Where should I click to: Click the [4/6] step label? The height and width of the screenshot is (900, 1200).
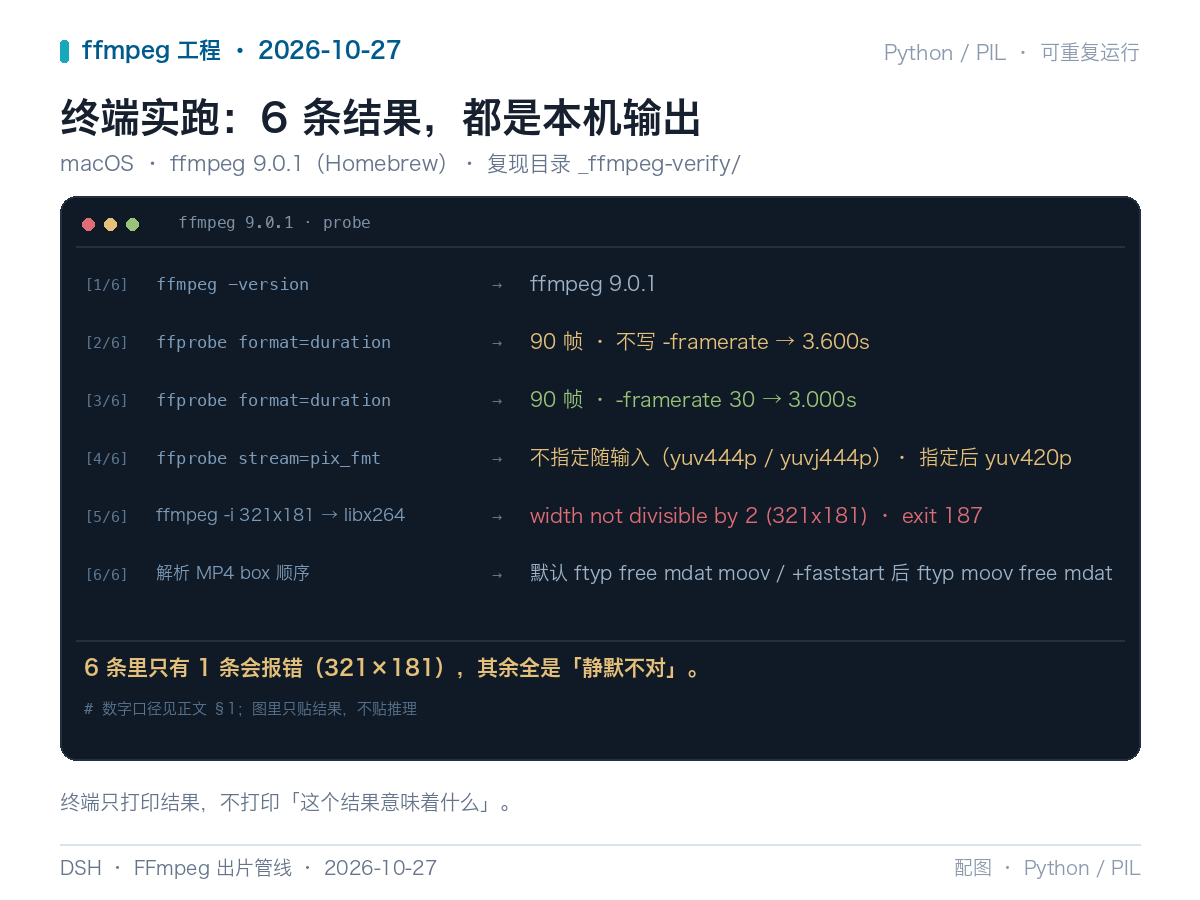tap(106, 459)
